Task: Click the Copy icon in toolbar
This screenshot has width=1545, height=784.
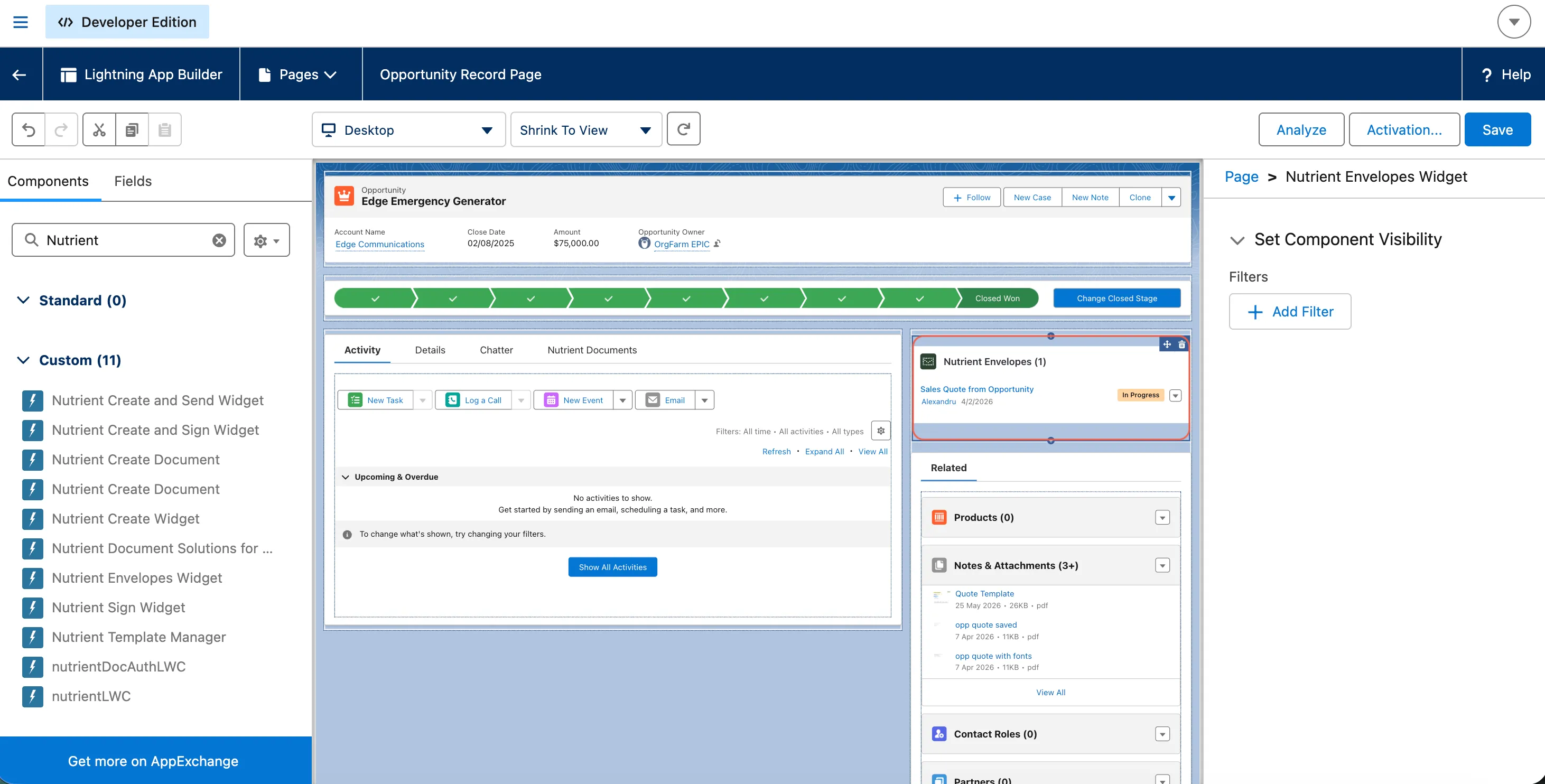Action: (x=132, y=129)
